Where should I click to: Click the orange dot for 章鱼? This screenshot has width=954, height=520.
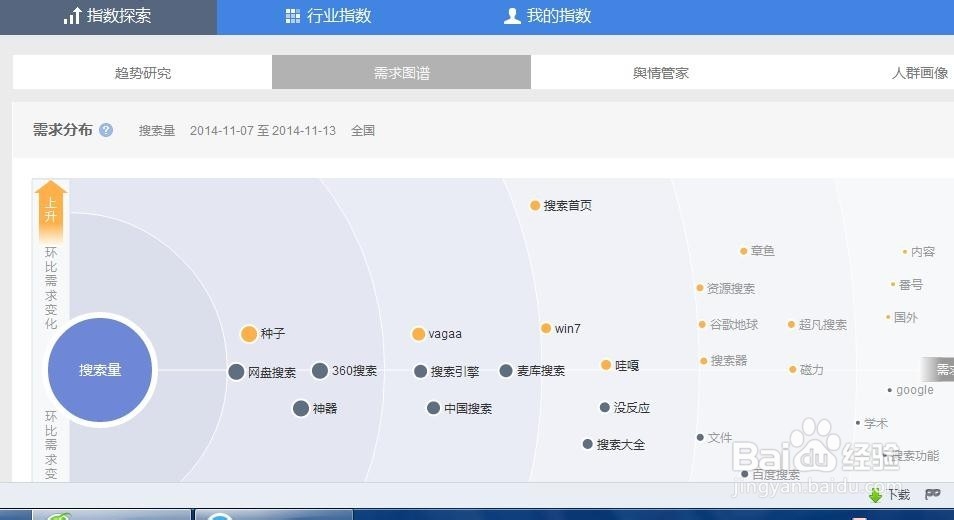coord(743,251)
